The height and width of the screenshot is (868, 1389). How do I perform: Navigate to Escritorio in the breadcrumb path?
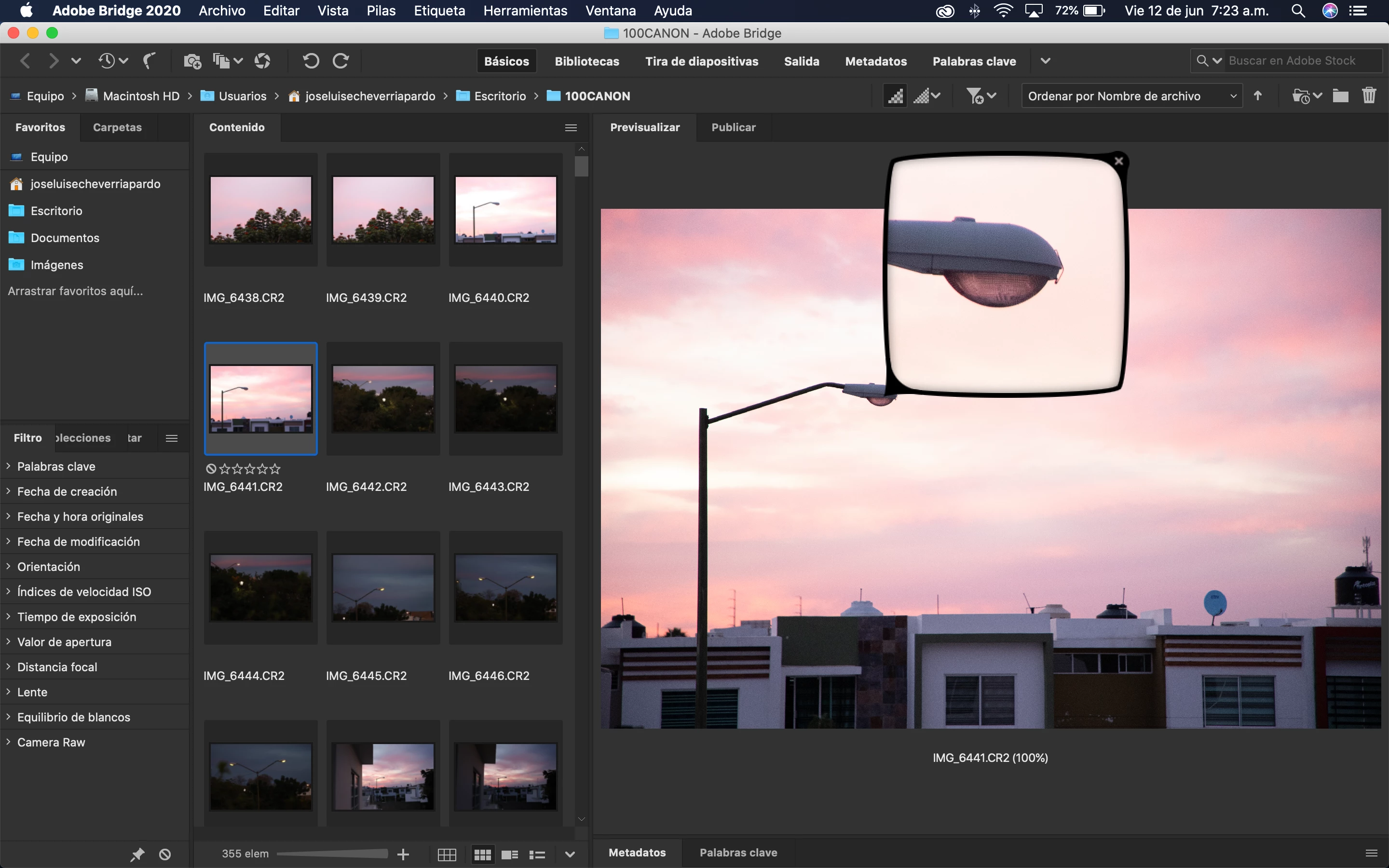pyautogui.click(x=499, y=96)
